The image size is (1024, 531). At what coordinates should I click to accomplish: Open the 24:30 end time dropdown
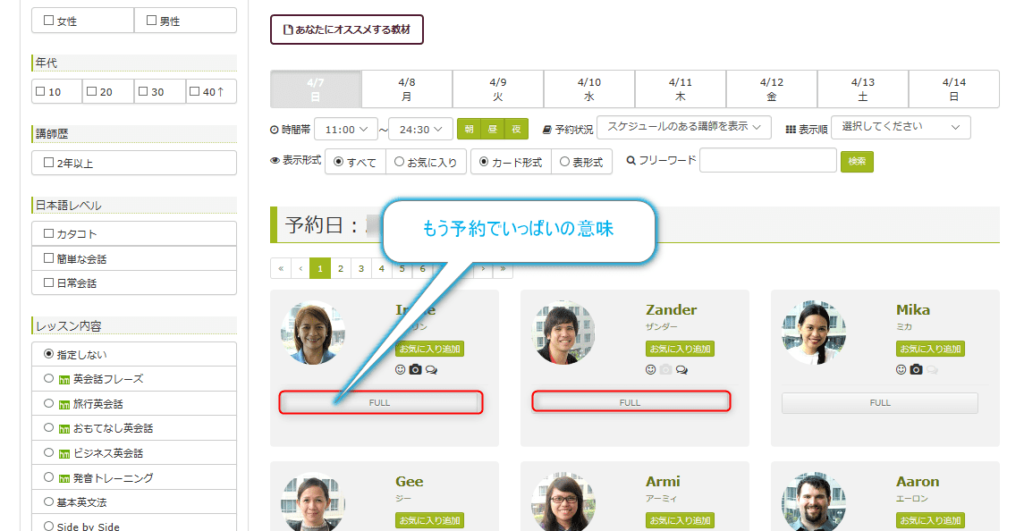(421, 129)
